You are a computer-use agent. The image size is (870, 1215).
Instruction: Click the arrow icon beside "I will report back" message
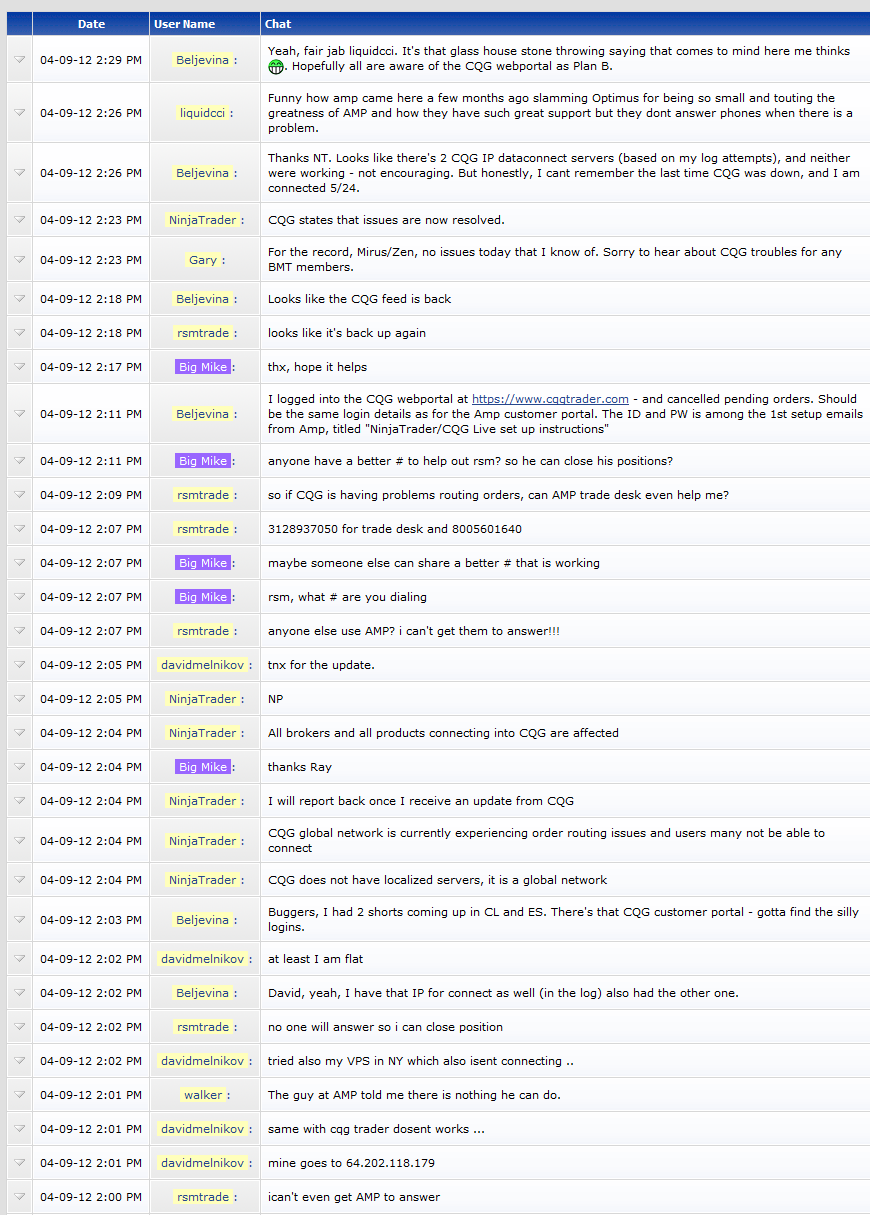coord(19,801)
